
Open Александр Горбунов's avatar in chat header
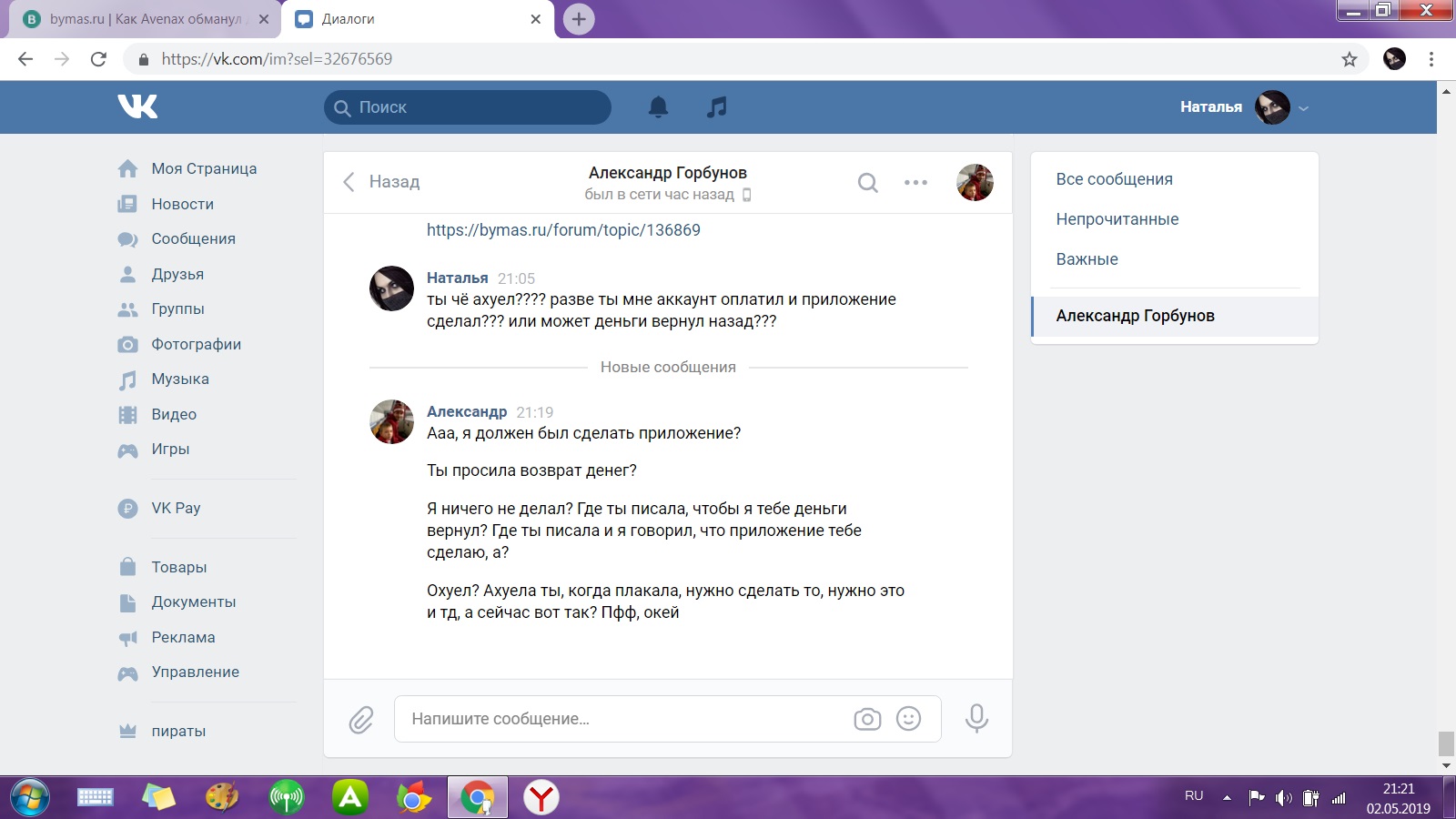coord(975,183)
